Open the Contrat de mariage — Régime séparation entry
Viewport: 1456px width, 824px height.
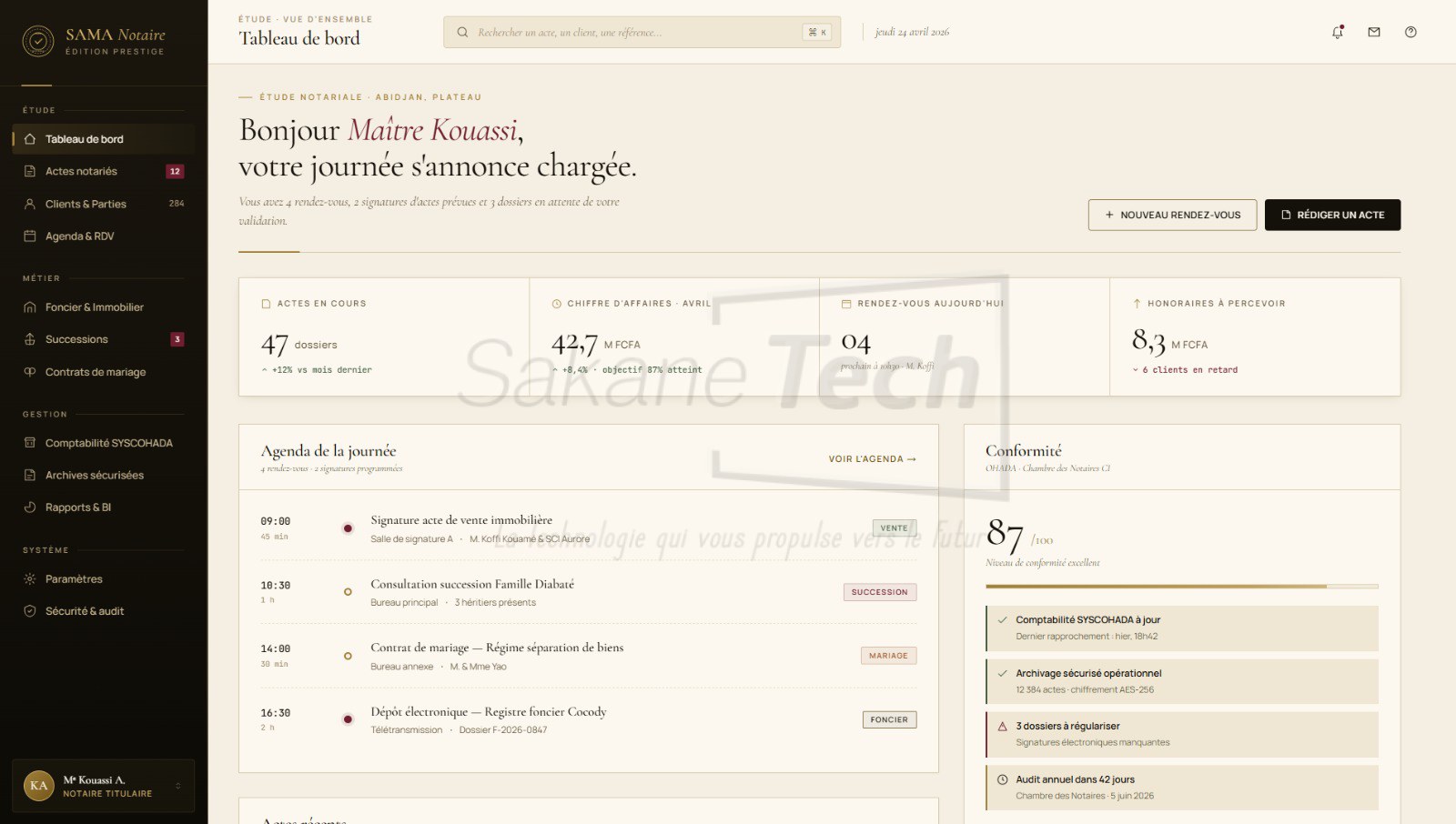(x=589, y=656)
